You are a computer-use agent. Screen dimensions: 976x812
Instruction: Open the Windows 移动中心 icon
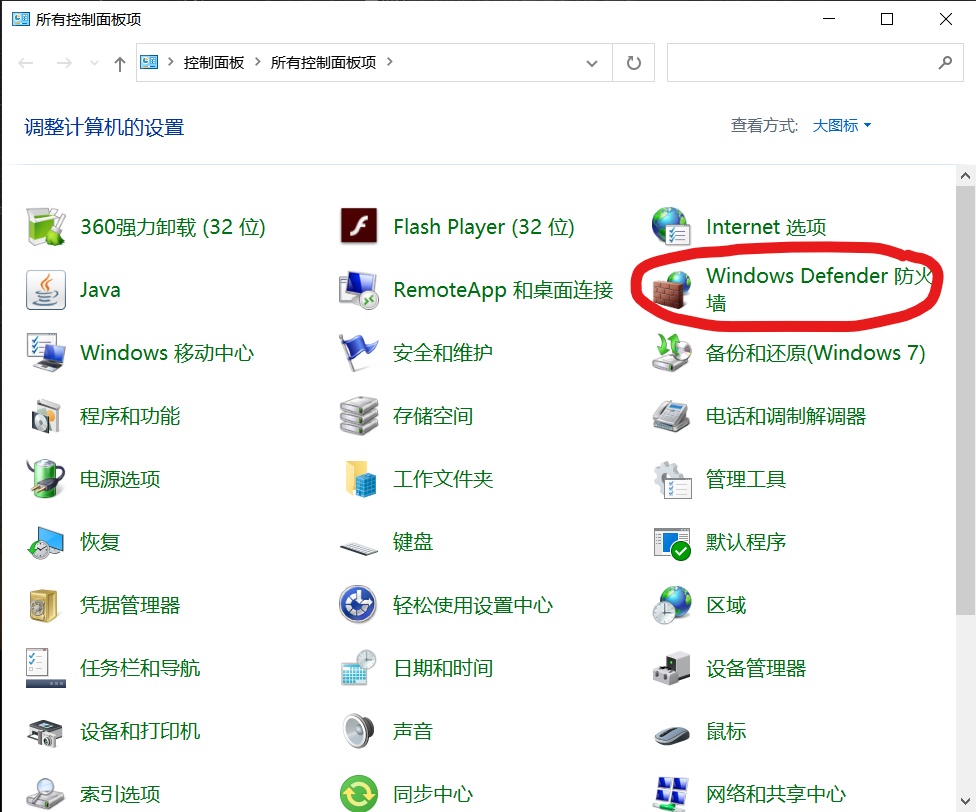(46, 353)
